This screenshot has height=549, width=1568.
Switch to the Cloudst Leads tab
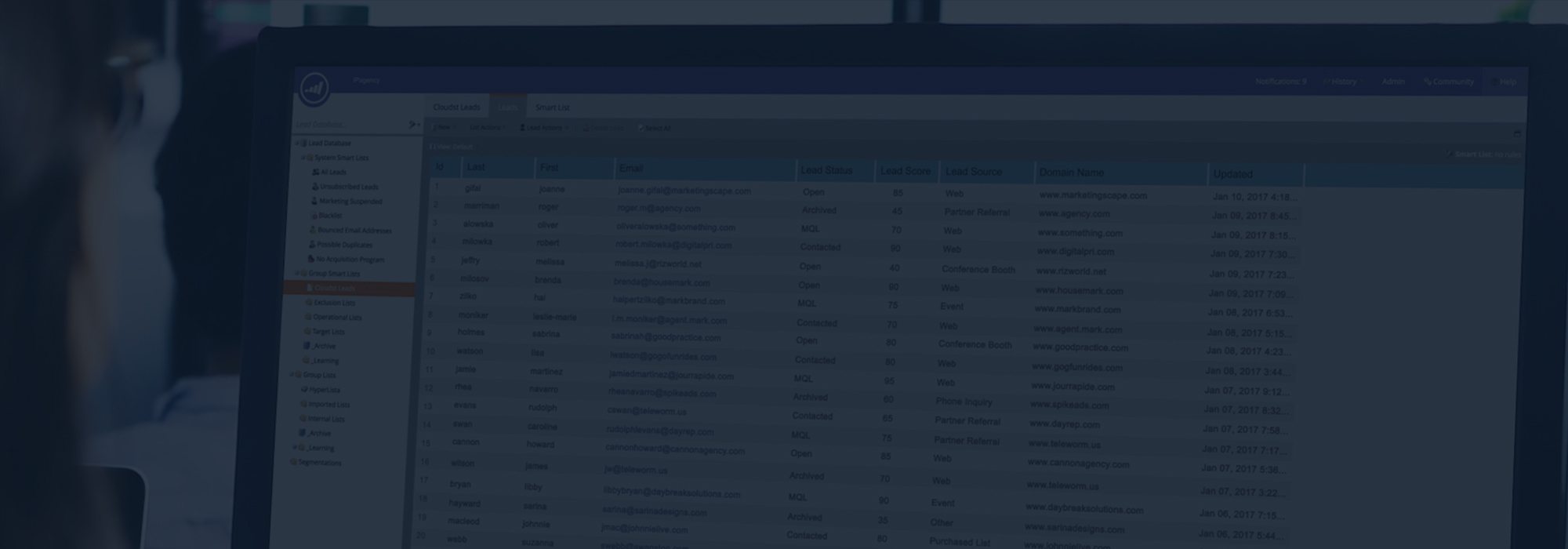(x=456, y=107)
